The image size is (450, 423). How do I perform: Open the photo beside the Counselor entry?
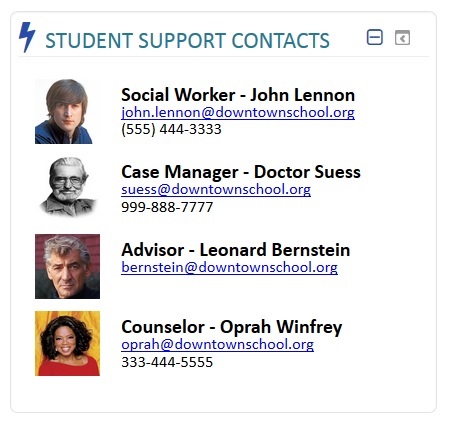point(67,343)
